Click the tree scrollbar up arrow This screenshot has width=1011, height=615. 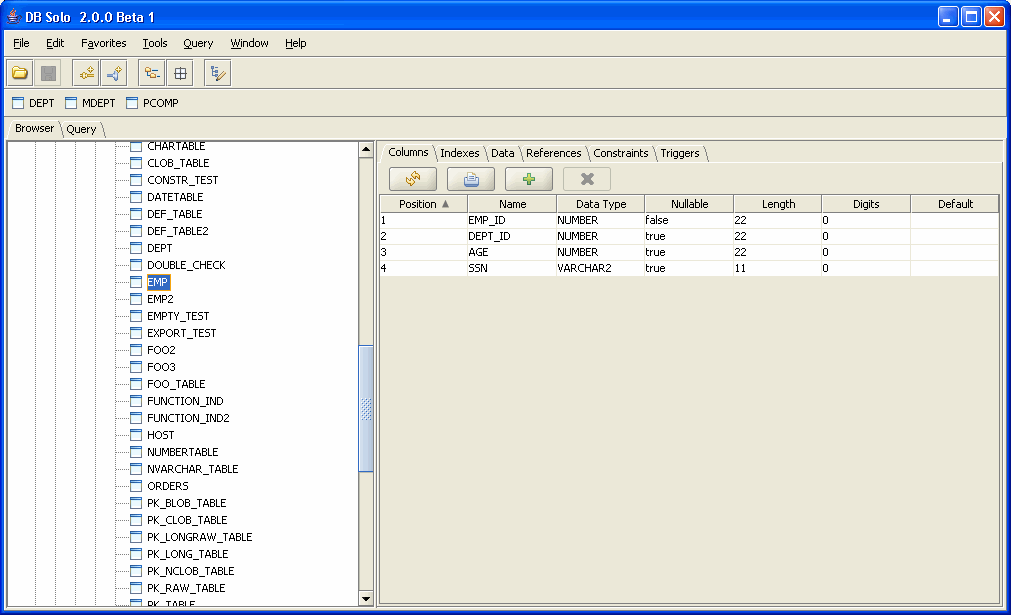tap(366, 150)
